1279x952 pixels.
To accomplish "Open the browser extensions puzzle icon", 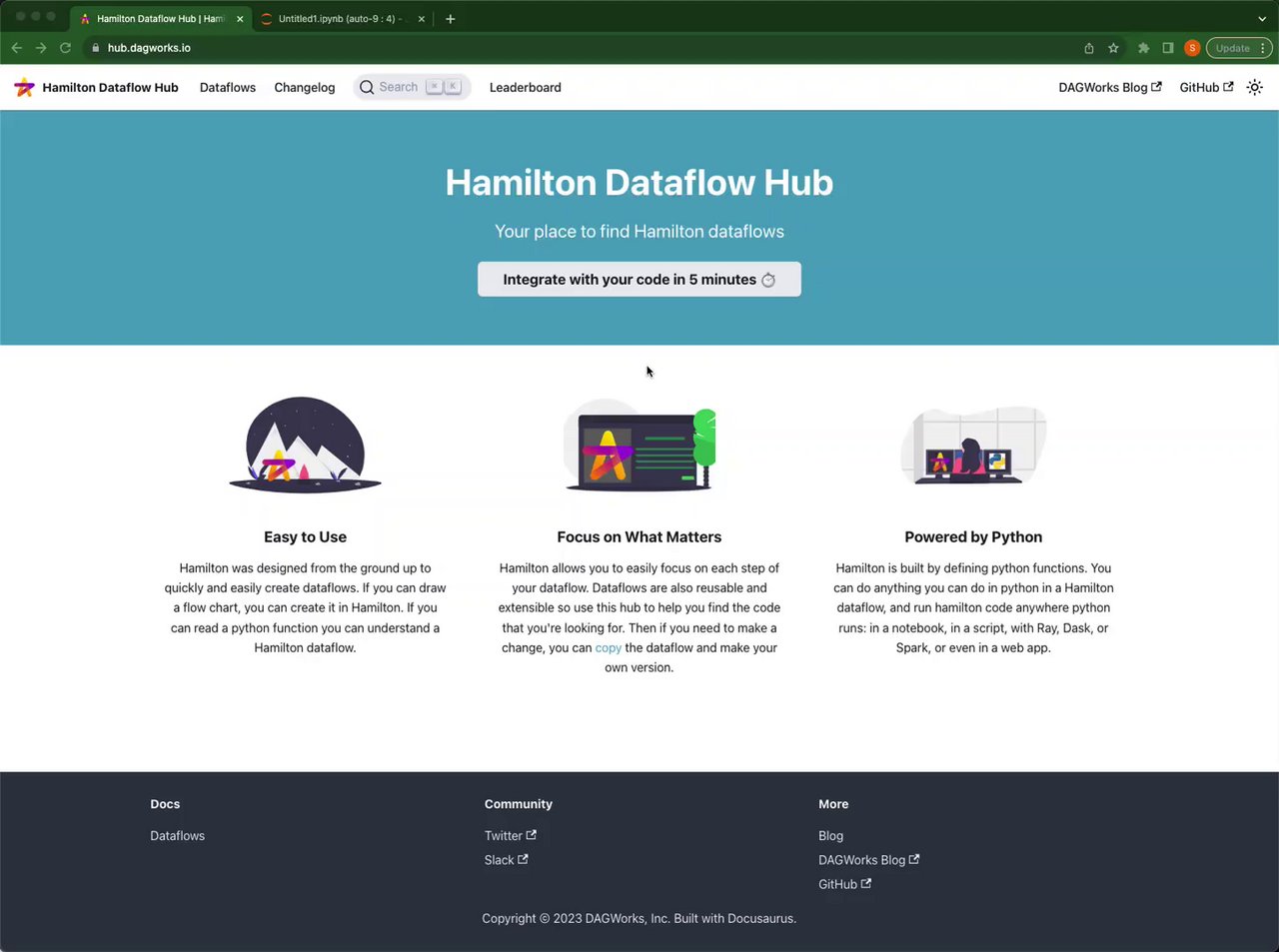I will click(x=1143, y=48).
